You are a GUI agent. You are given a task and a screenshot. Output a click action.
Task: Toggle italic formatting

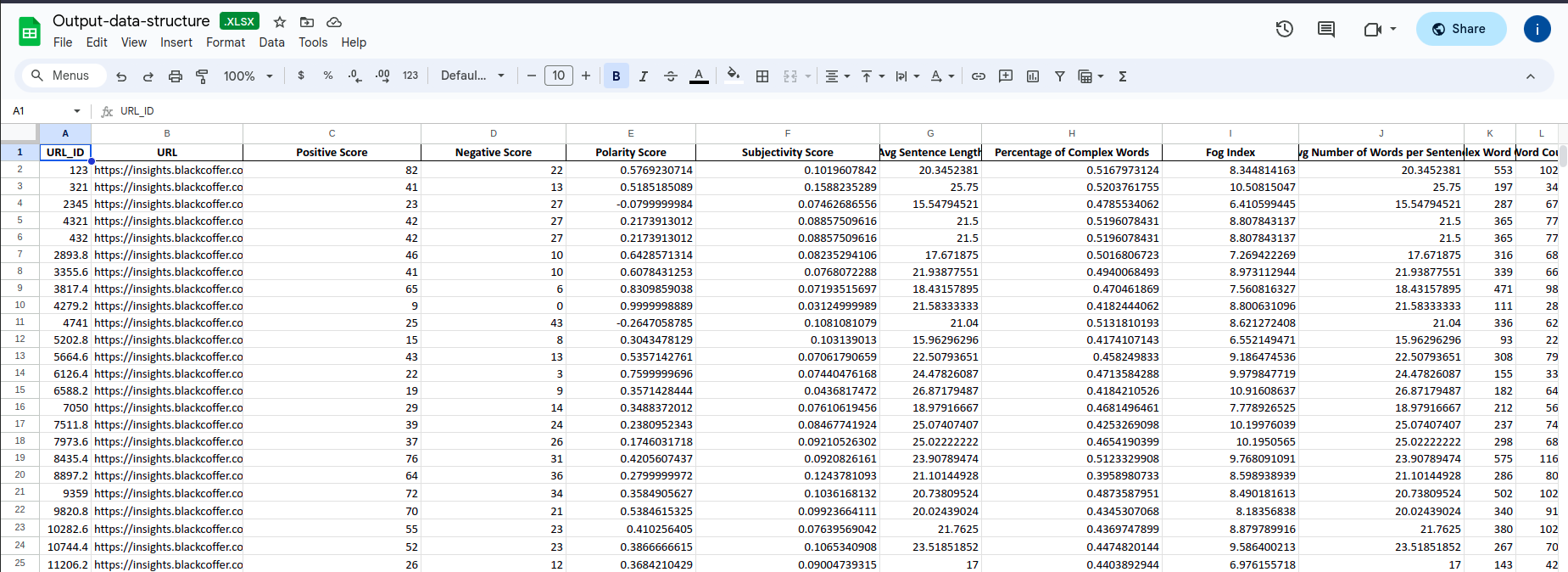pos(643,76)
